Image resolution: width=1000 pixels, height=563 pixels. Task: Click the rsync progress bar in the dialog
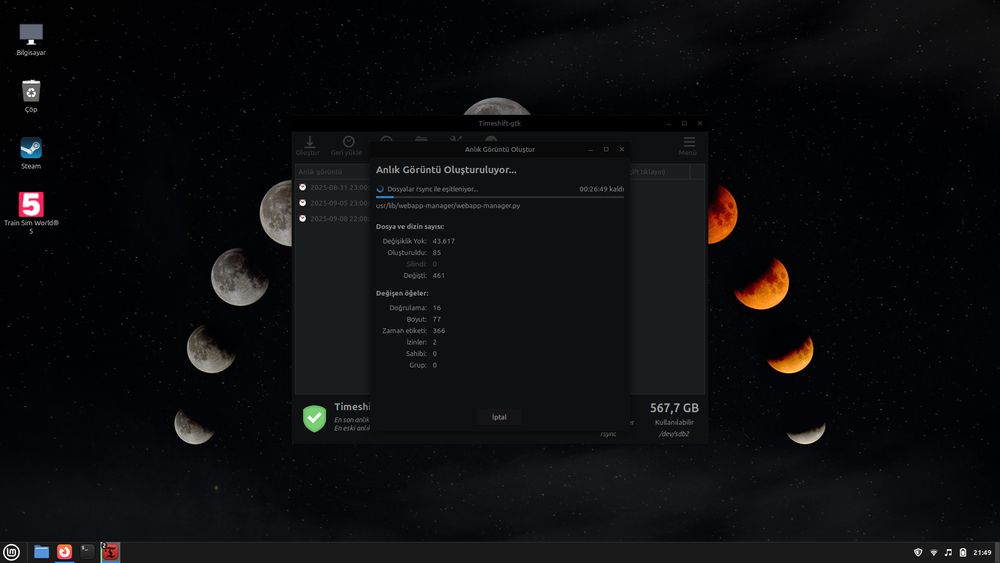click(499, 197)
